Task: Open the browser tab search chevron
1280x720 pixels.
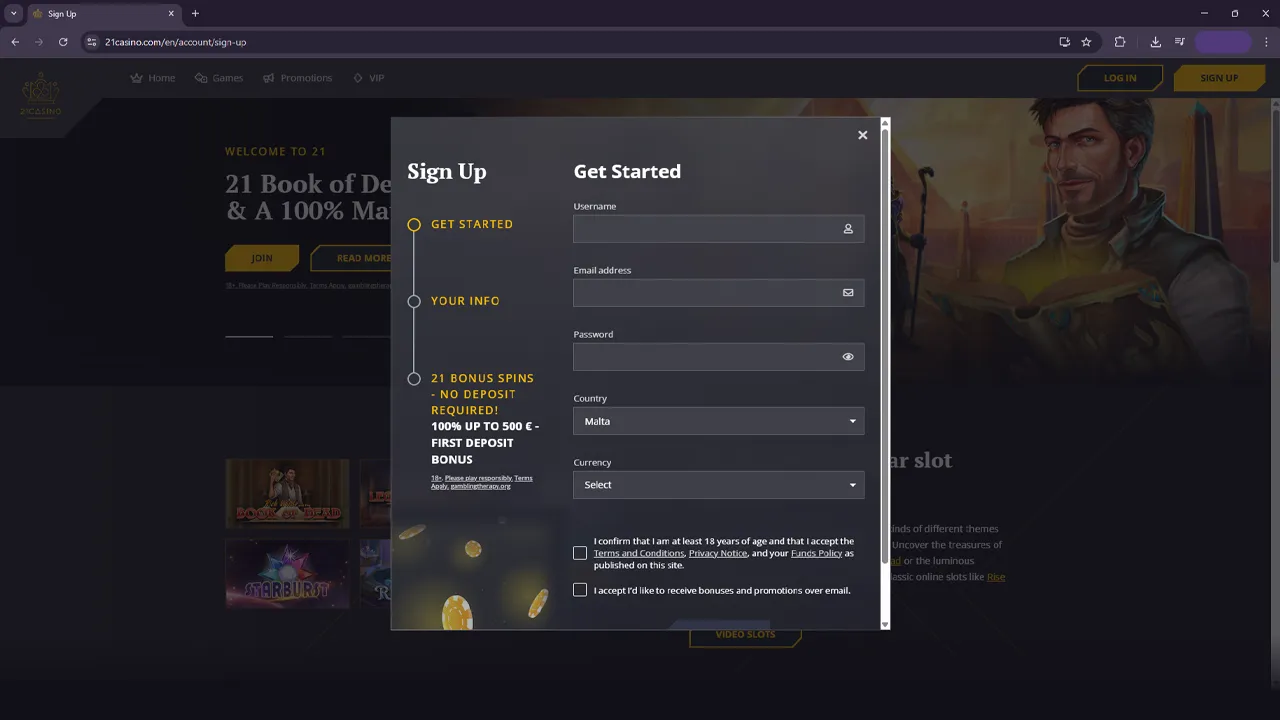Action: (14, 13)
